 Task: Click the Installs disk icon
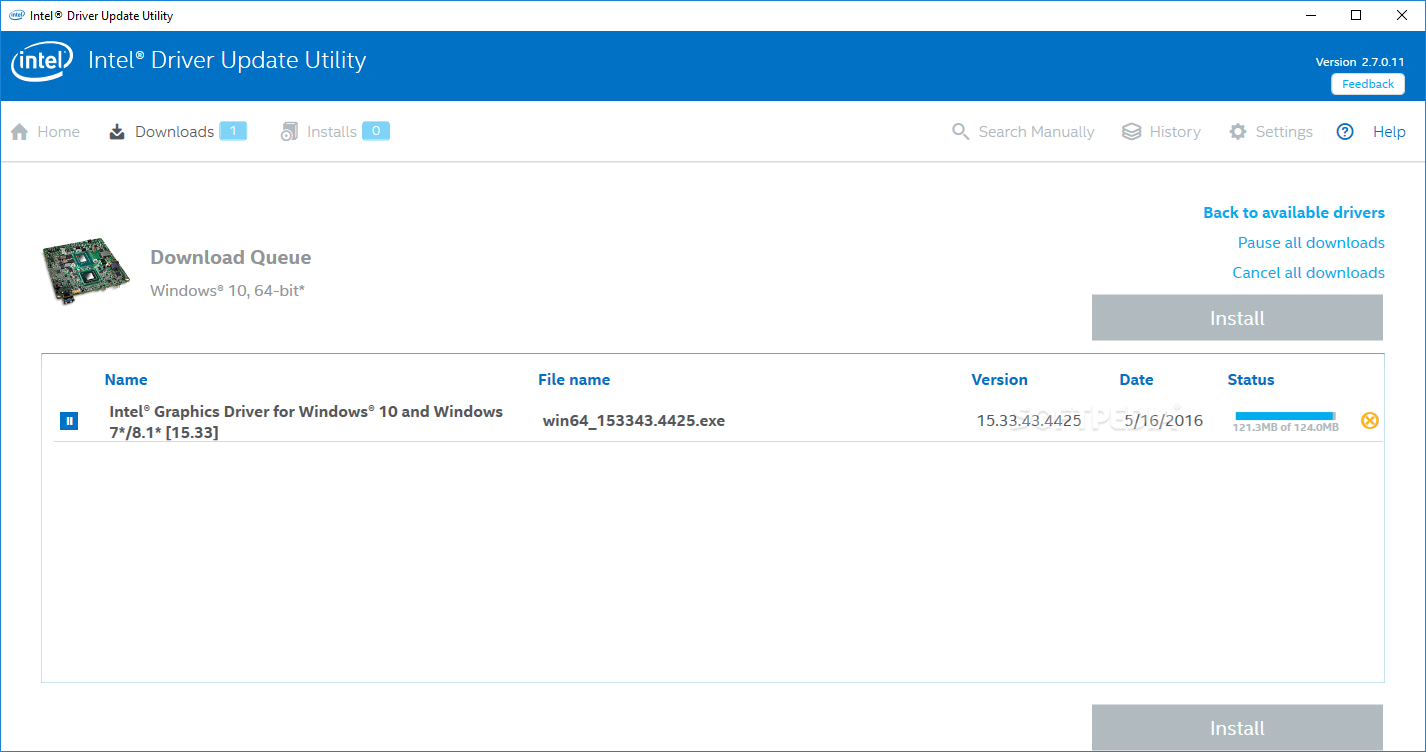[289, 132]
